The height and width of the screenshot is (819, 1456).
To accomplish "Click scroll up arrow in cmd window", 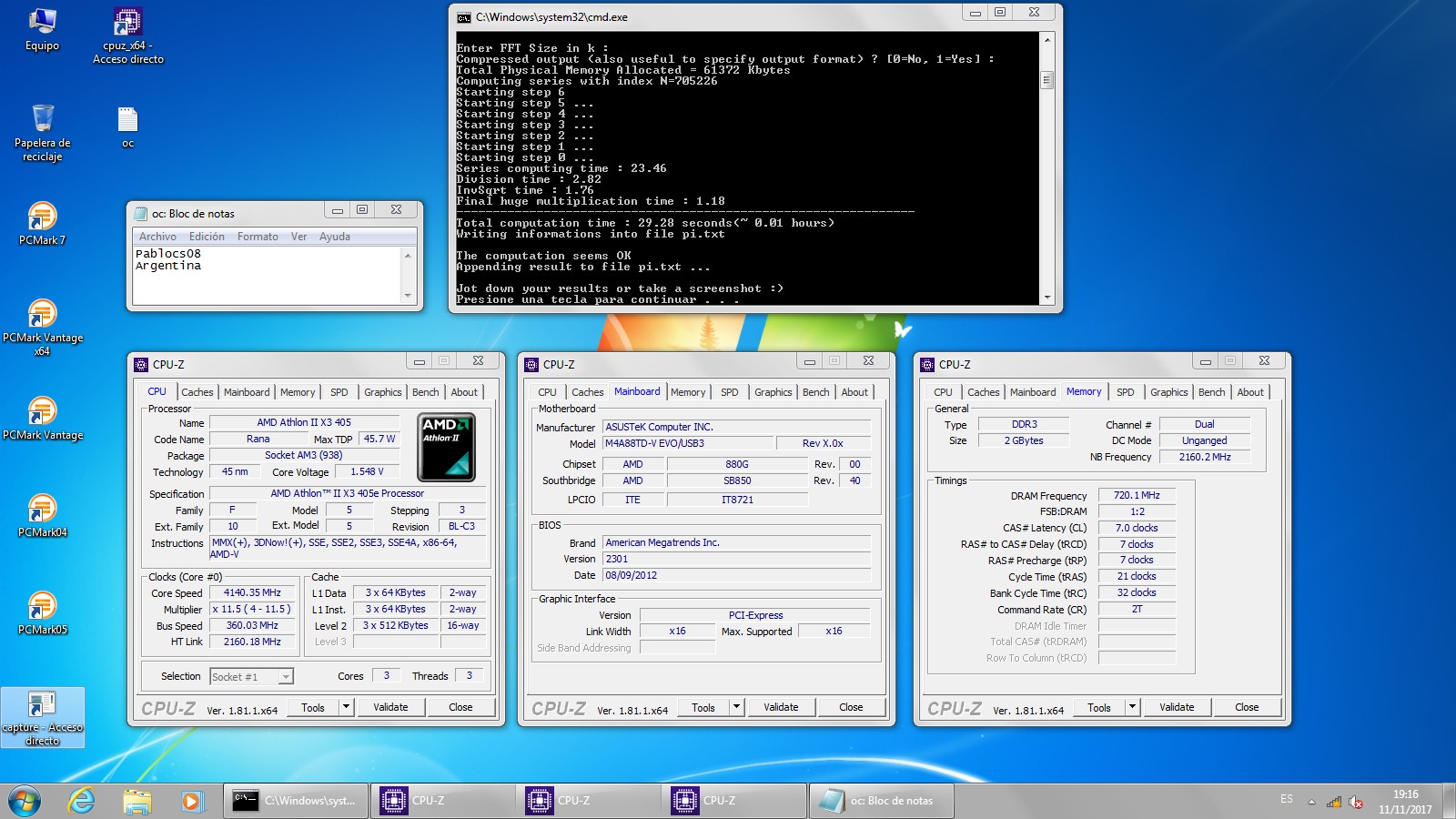I will (x=1046, y=39).
